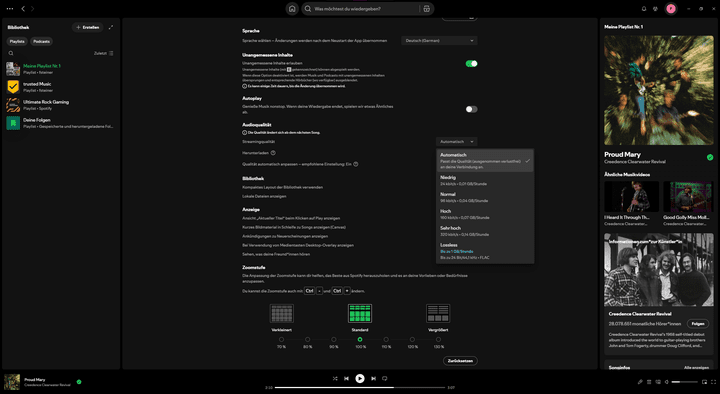This screenshot has height=394, width=720.
Task: Skip to the next track
Action: (373, 378)
